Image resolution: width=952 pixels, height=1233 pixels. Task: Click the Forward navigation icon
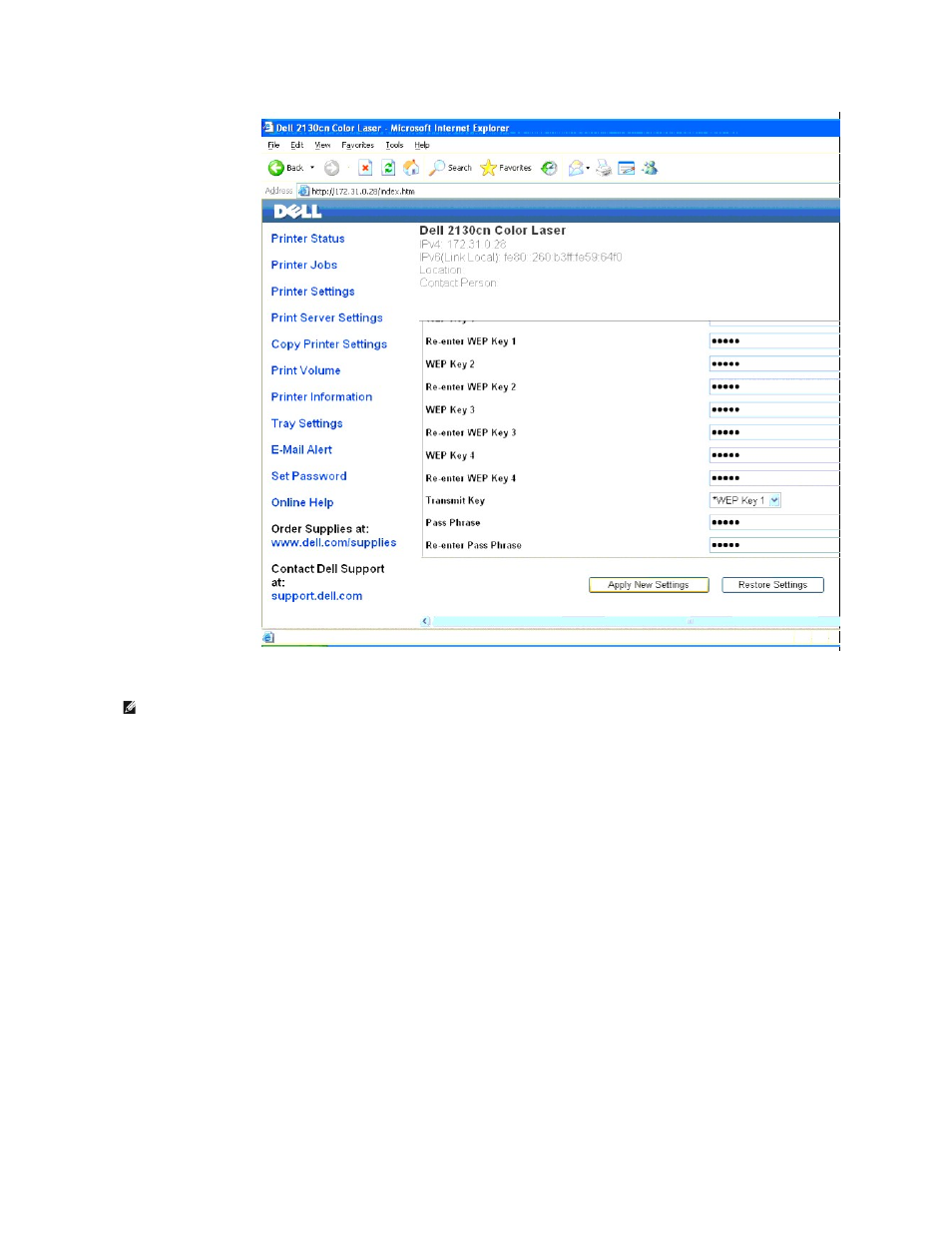(x=332, y=168)
